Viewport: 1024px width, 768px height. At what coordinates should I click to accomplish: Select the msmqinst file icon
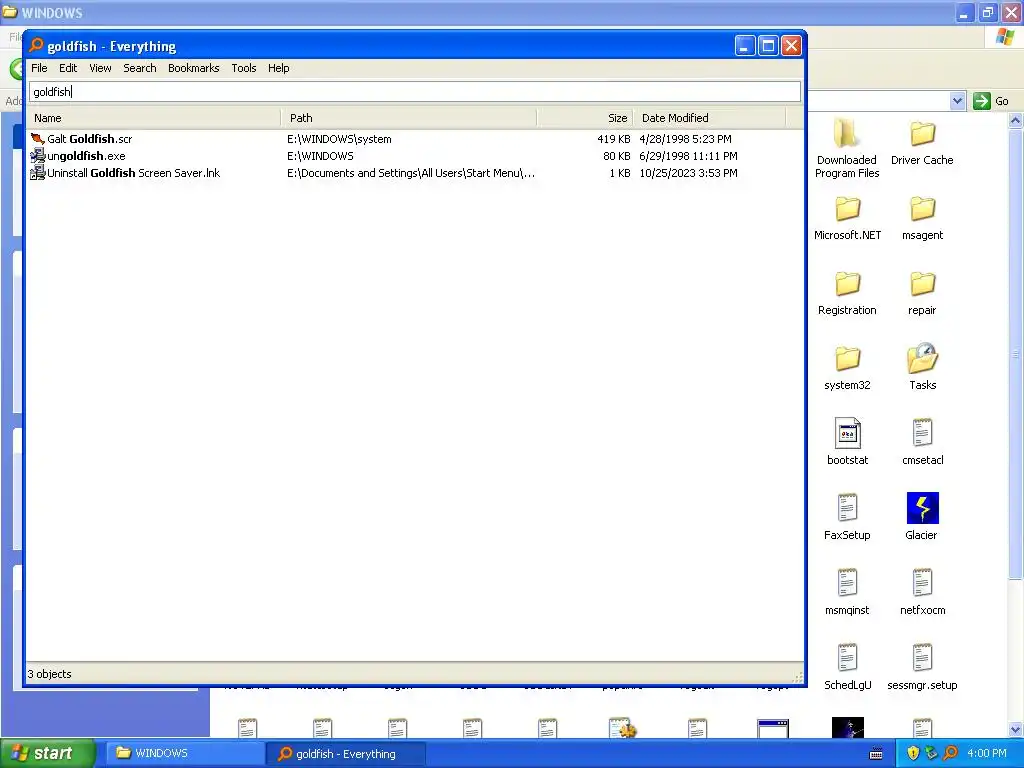847,583
